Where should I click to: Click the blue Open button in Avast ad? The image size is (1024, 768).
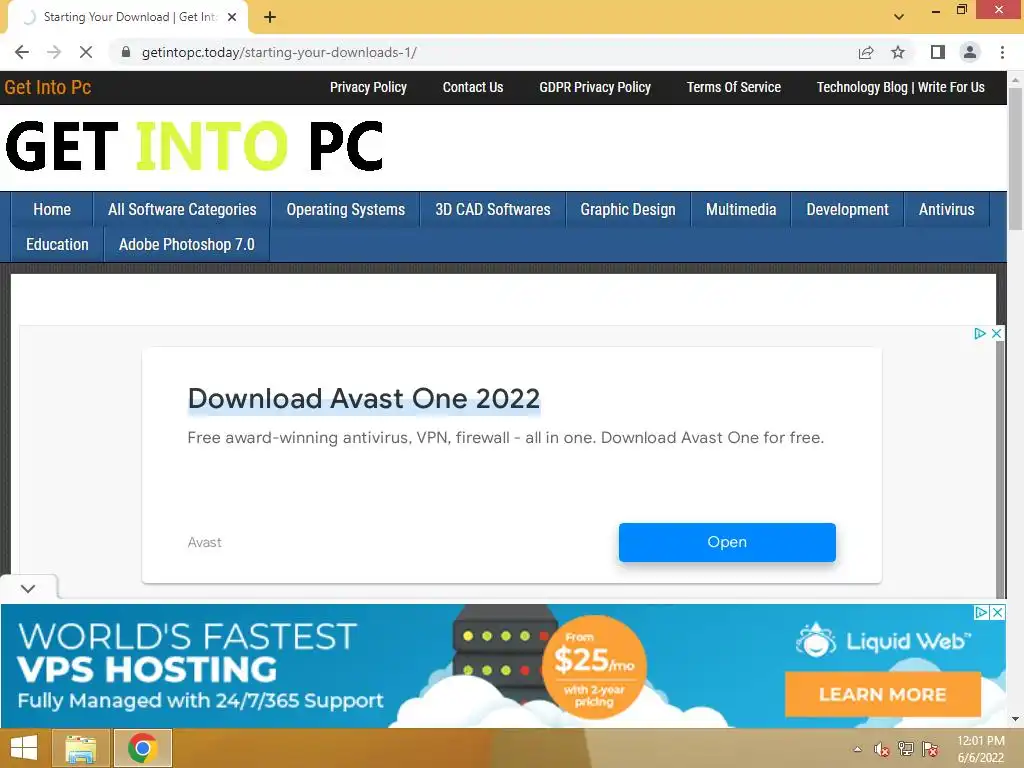(727, 542)
